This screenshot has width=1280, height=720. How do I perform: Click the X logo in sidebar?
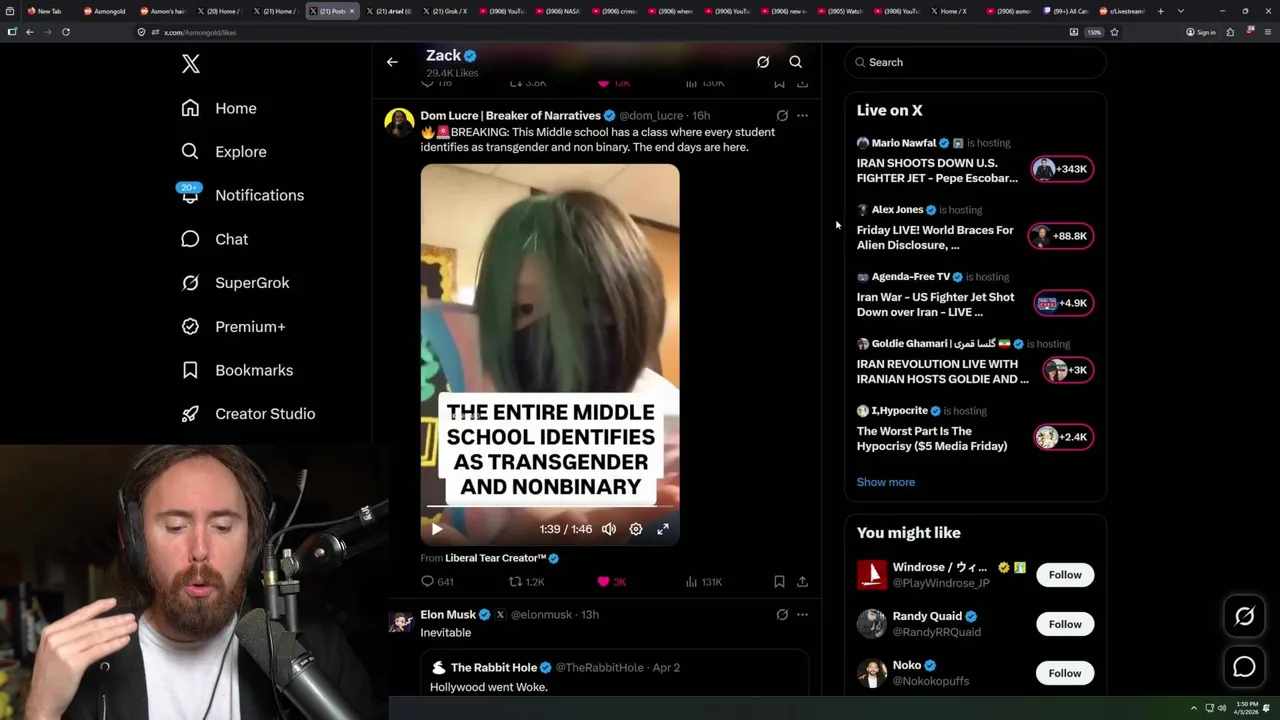[191, 64]
